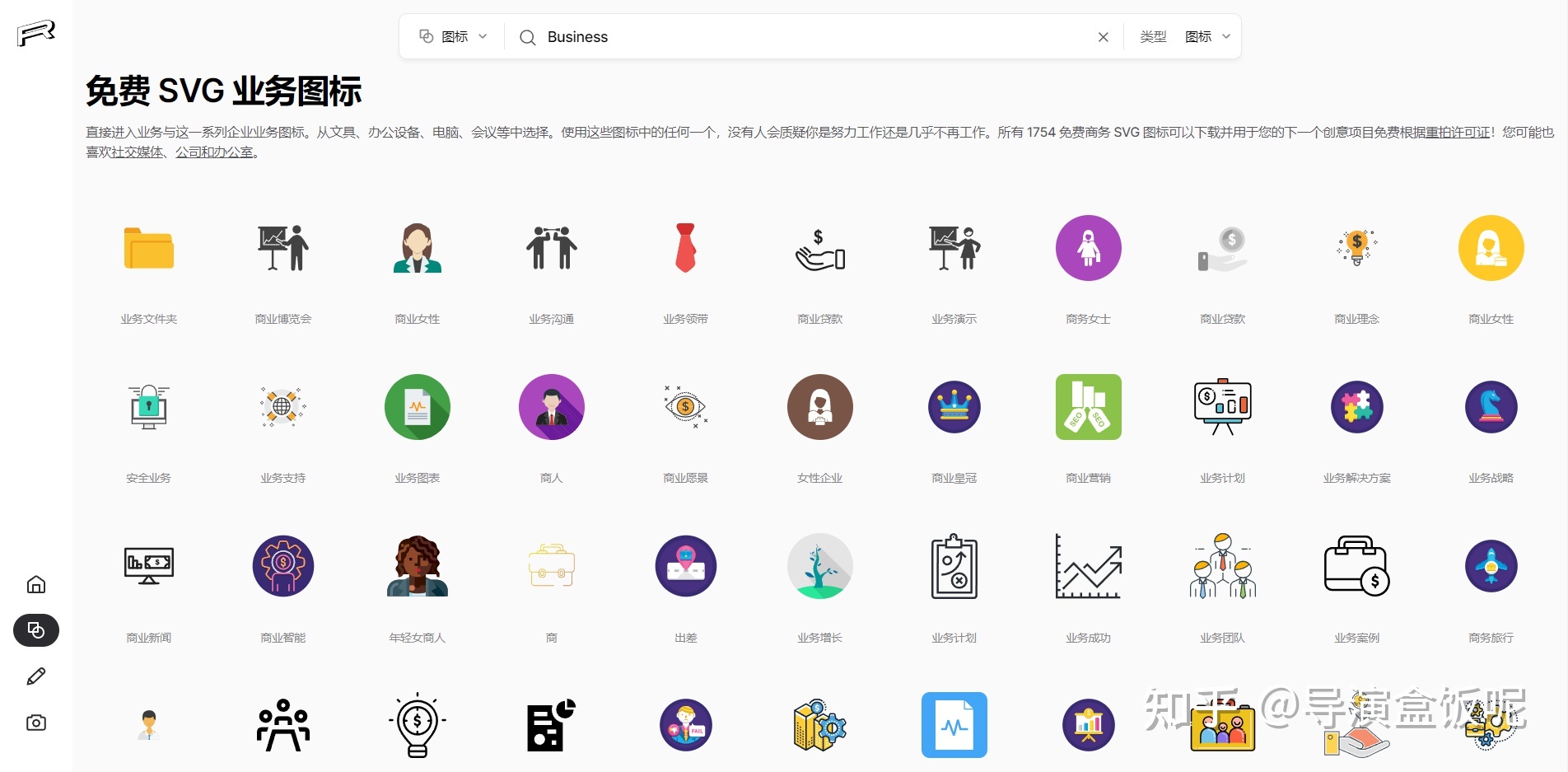This screenshot has width=1568, height=772.
Task: Select the active icons sidebar tab
Action: tap(36, 630)
